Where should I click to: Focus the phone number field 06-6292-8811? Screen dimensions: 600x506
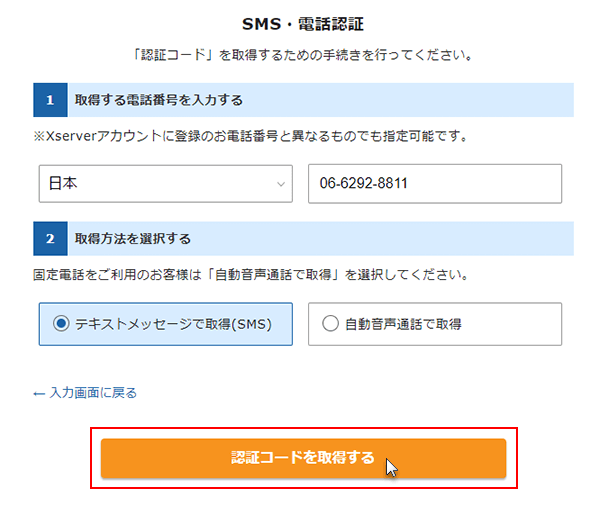pyautogui.click(x=434, y=184)
